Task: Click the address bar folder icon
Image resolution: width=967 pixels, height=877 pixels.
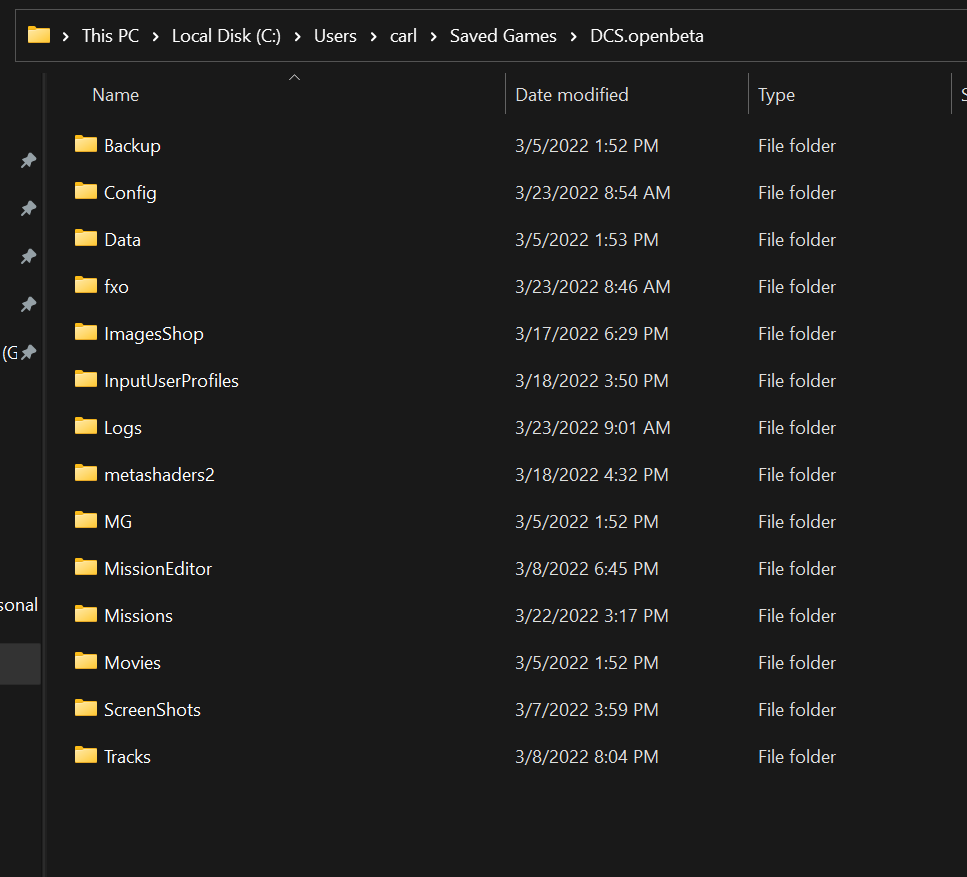Action: coord(39,35)
